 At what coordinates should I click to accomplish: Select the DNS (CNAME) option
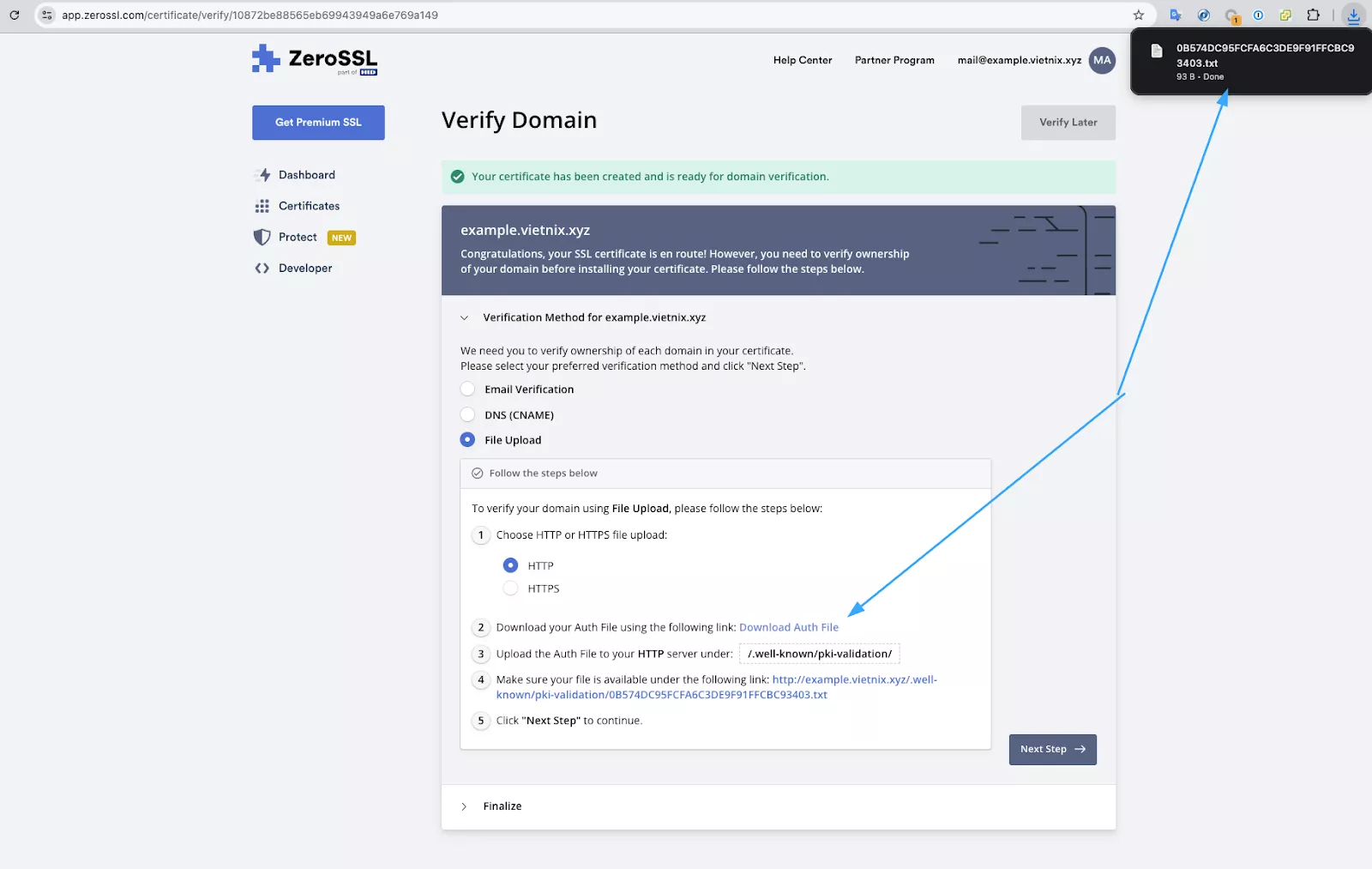[x=468, y=415]
